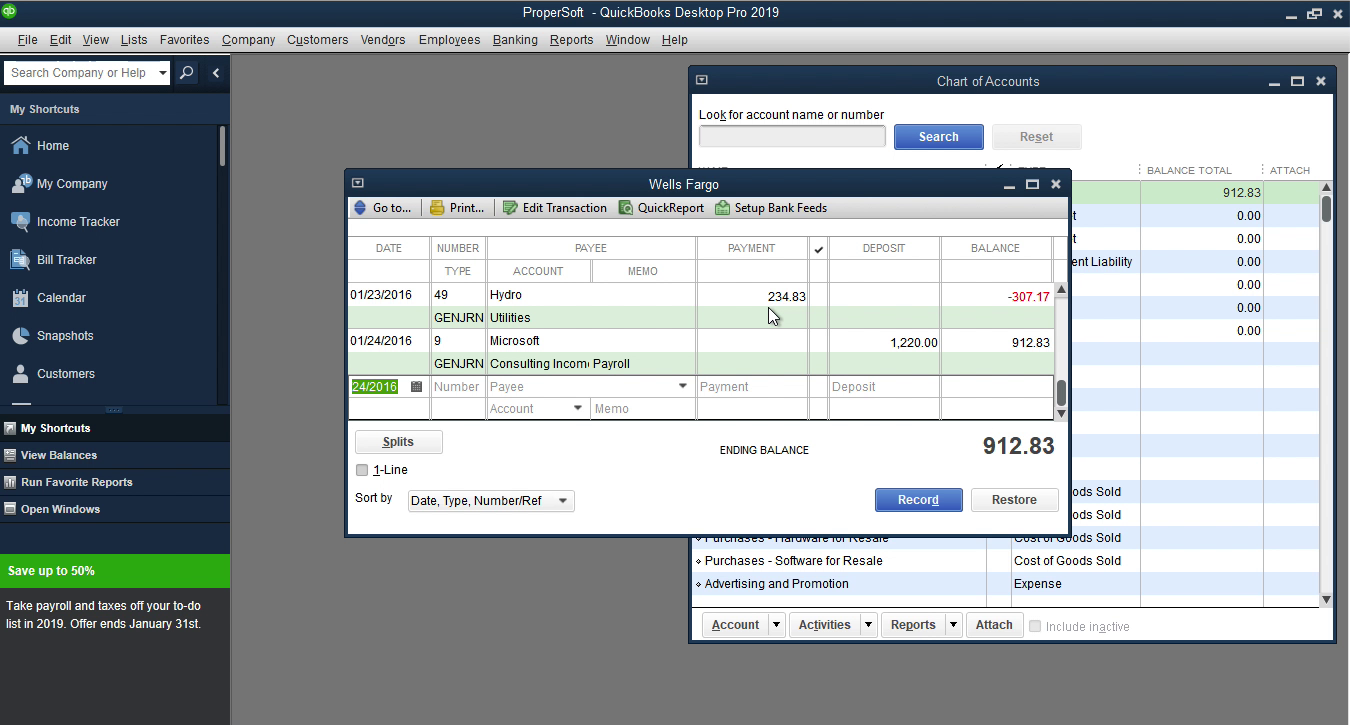1350x725 pixels.
Task: Click the Memo field in new entry
Action: tap(642, 409)
